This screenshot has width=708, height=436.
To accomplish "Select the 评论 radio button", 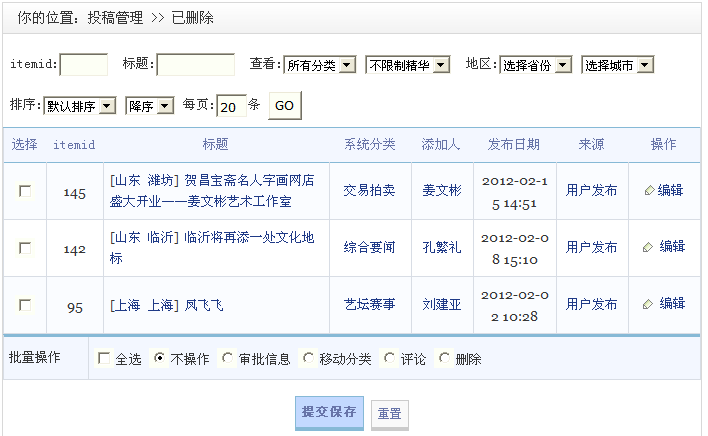I will (x=389, y=358).
